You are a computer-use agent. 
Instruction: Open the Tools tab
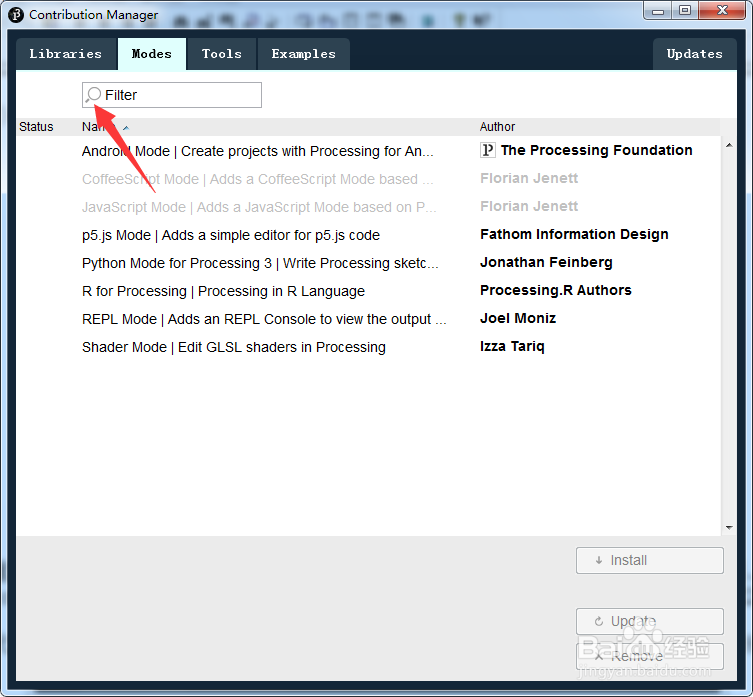click(222, 54)
